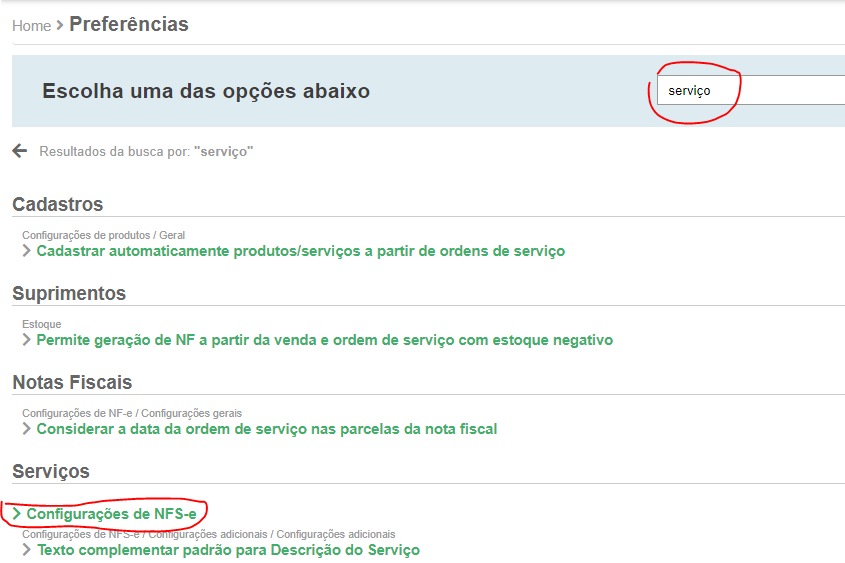Click the Cadastros section heading
Screen dimensions: 845x563
[58, 204]
